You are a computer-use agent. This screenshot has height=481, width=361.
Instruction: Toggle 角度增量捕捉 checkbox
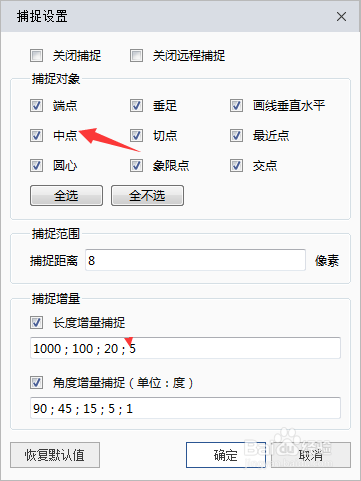[x=36, y=382]
